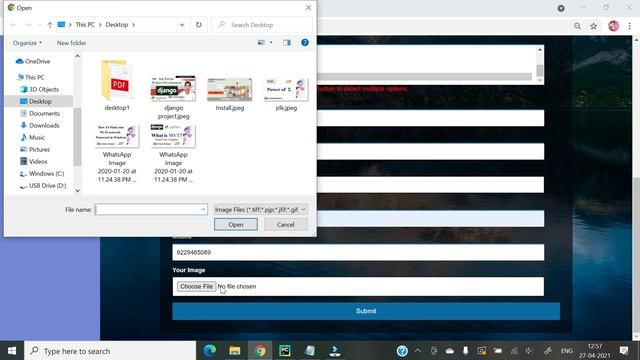Click the Get Help tray icon
Screen dimensions: 640x360
click(402, 351)
